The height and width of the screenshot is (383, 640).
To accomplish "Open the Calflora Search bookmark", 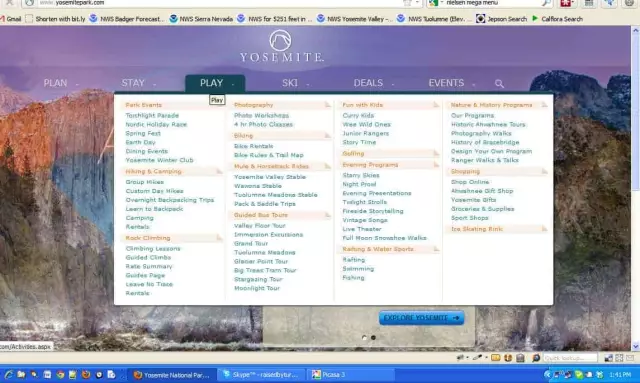I will click(x=557, y=19).
